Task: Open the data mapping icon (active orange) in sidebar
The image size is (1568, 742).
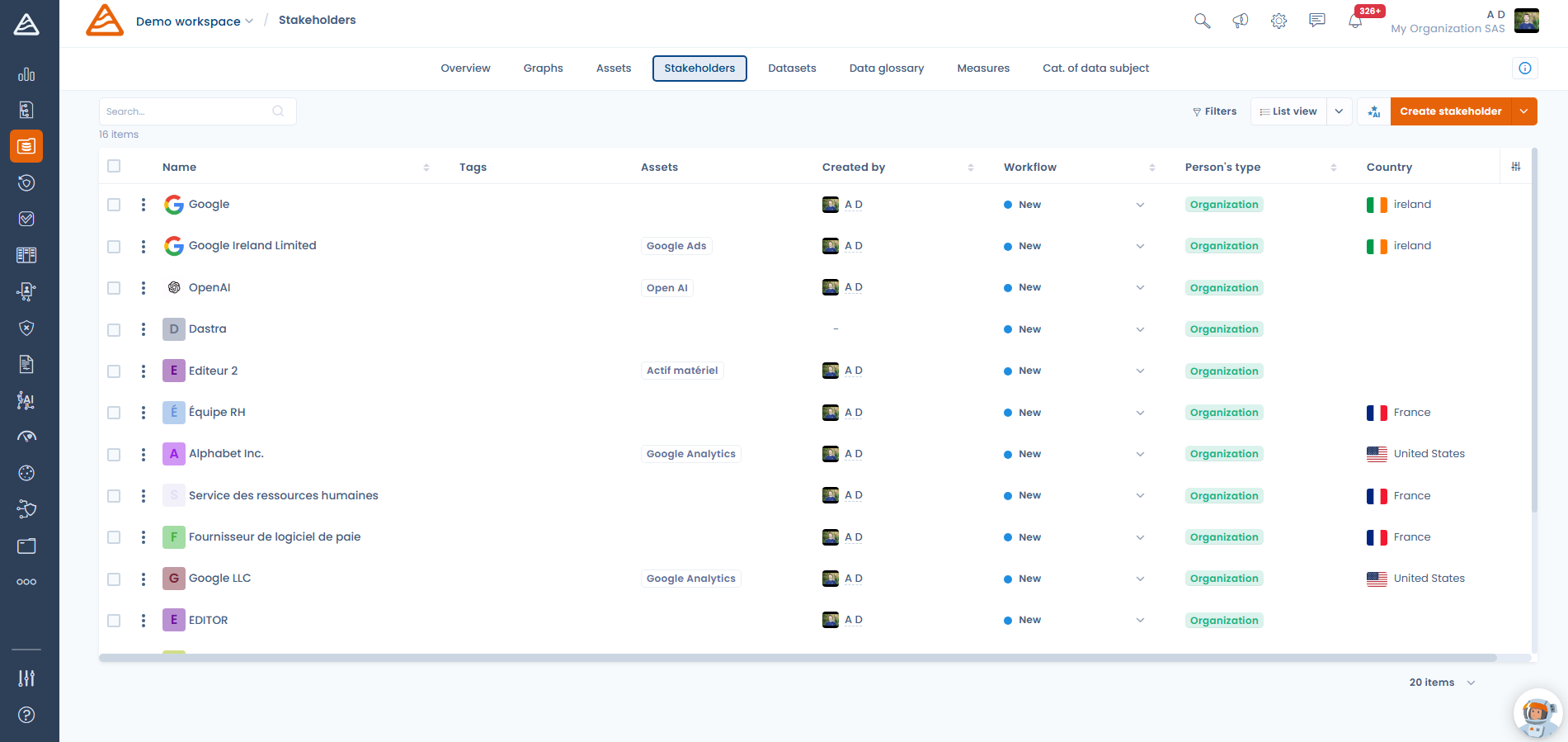Action: 26,146
